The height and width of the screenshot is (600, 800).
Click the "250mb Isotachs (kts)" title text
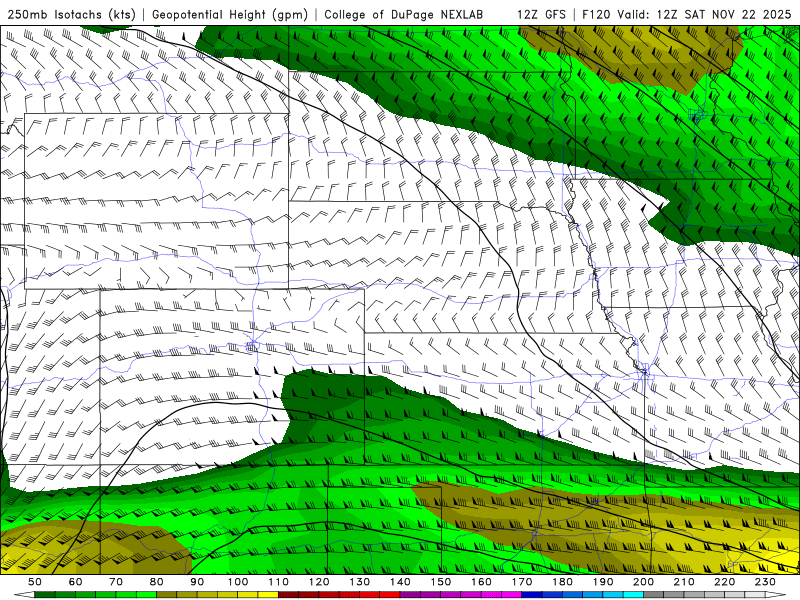coord(71,15)
